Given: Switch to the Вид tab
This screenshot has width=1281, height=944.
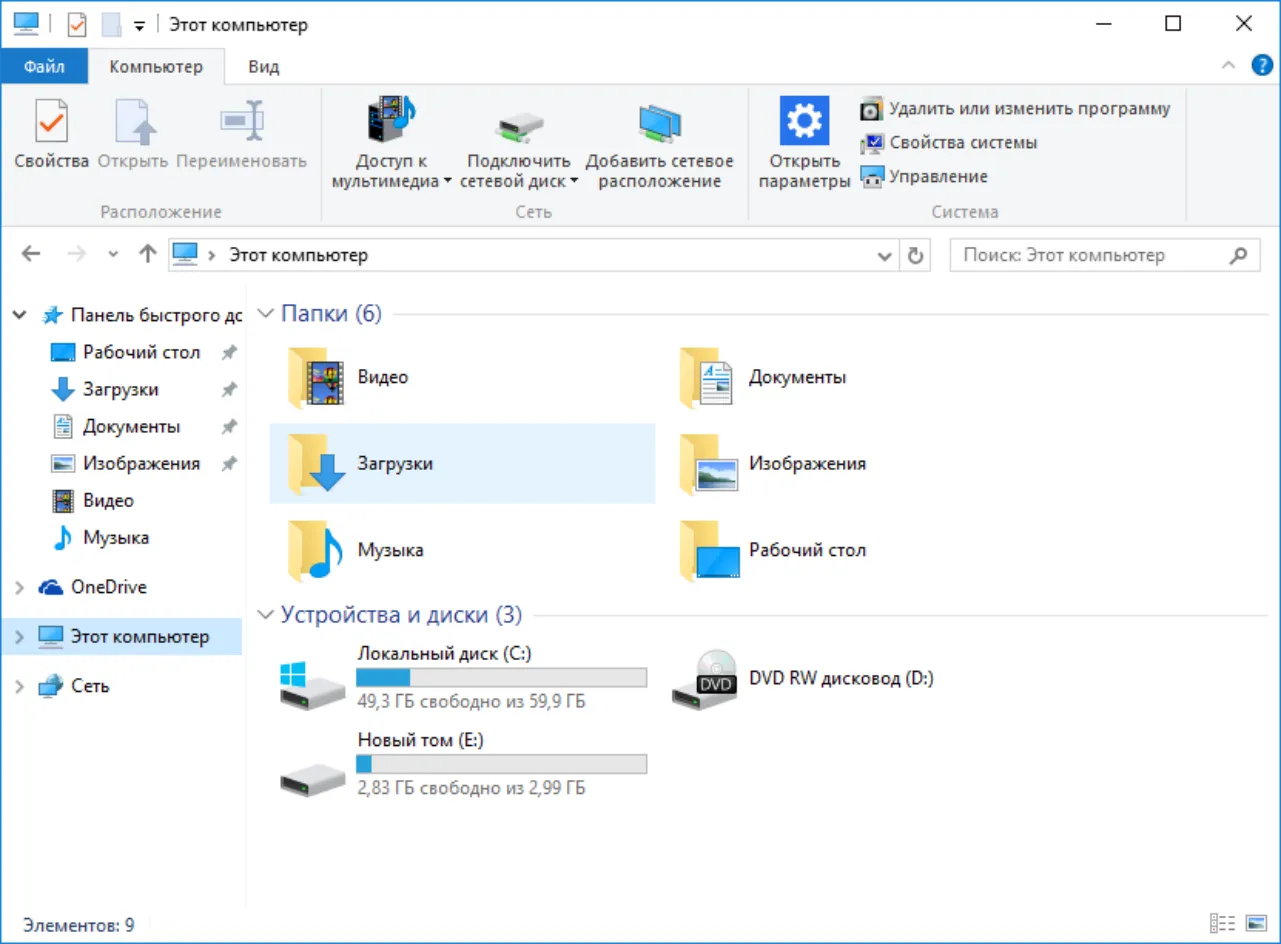Looking at the screenshot, I should 264,67.
